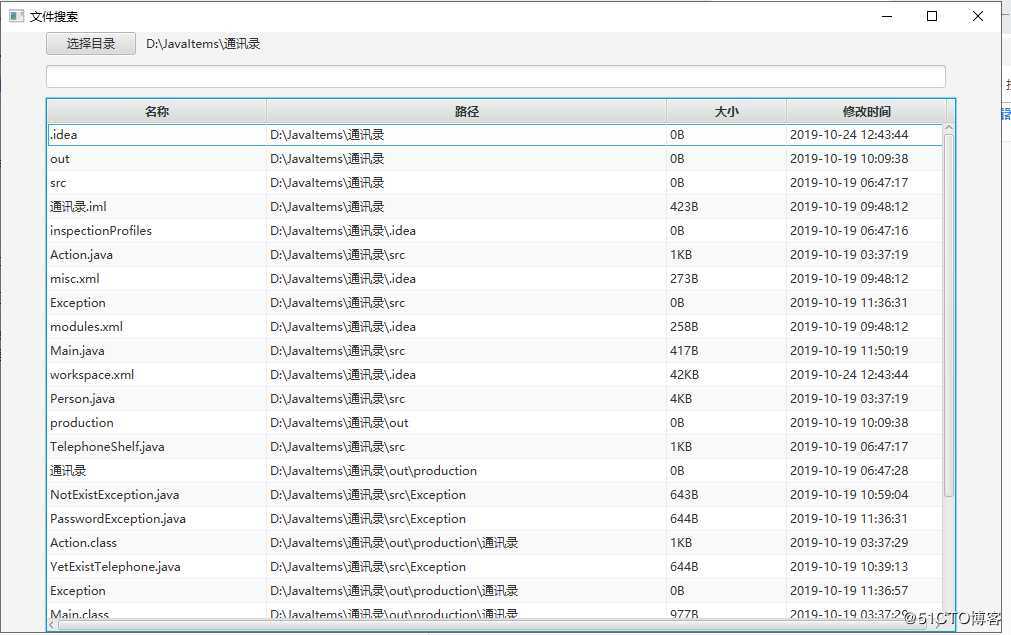Click the horizontal scroll left arrow
The width and height of the screenshot is (1011, 635).
[52, 624]
